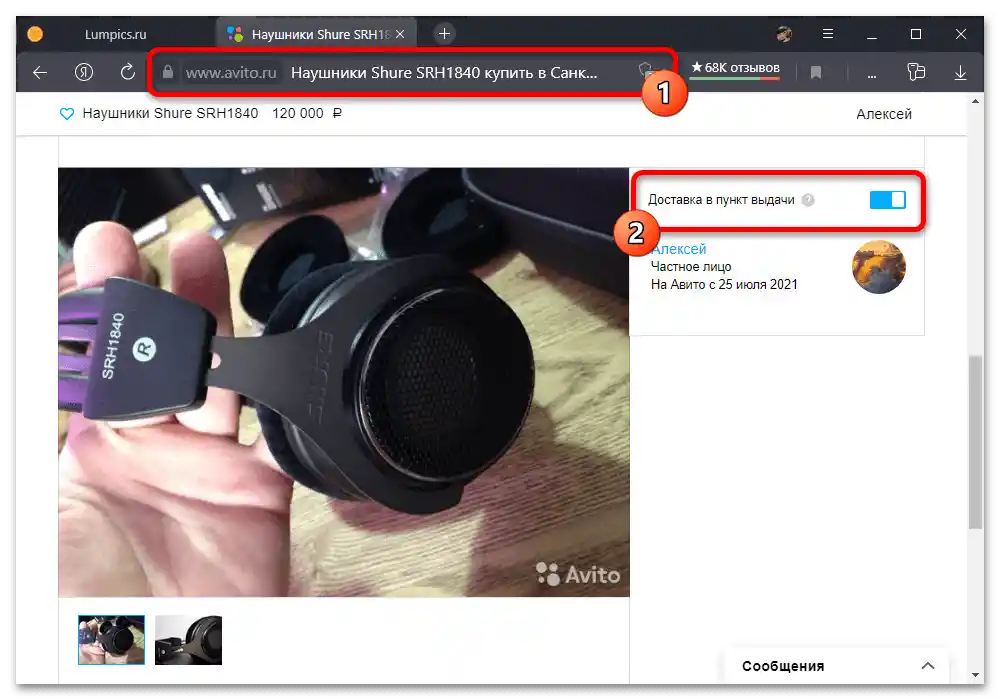Select the second headphones thumbnail
The height and width of the screenshot is (700, 1000).
(188, 640)
